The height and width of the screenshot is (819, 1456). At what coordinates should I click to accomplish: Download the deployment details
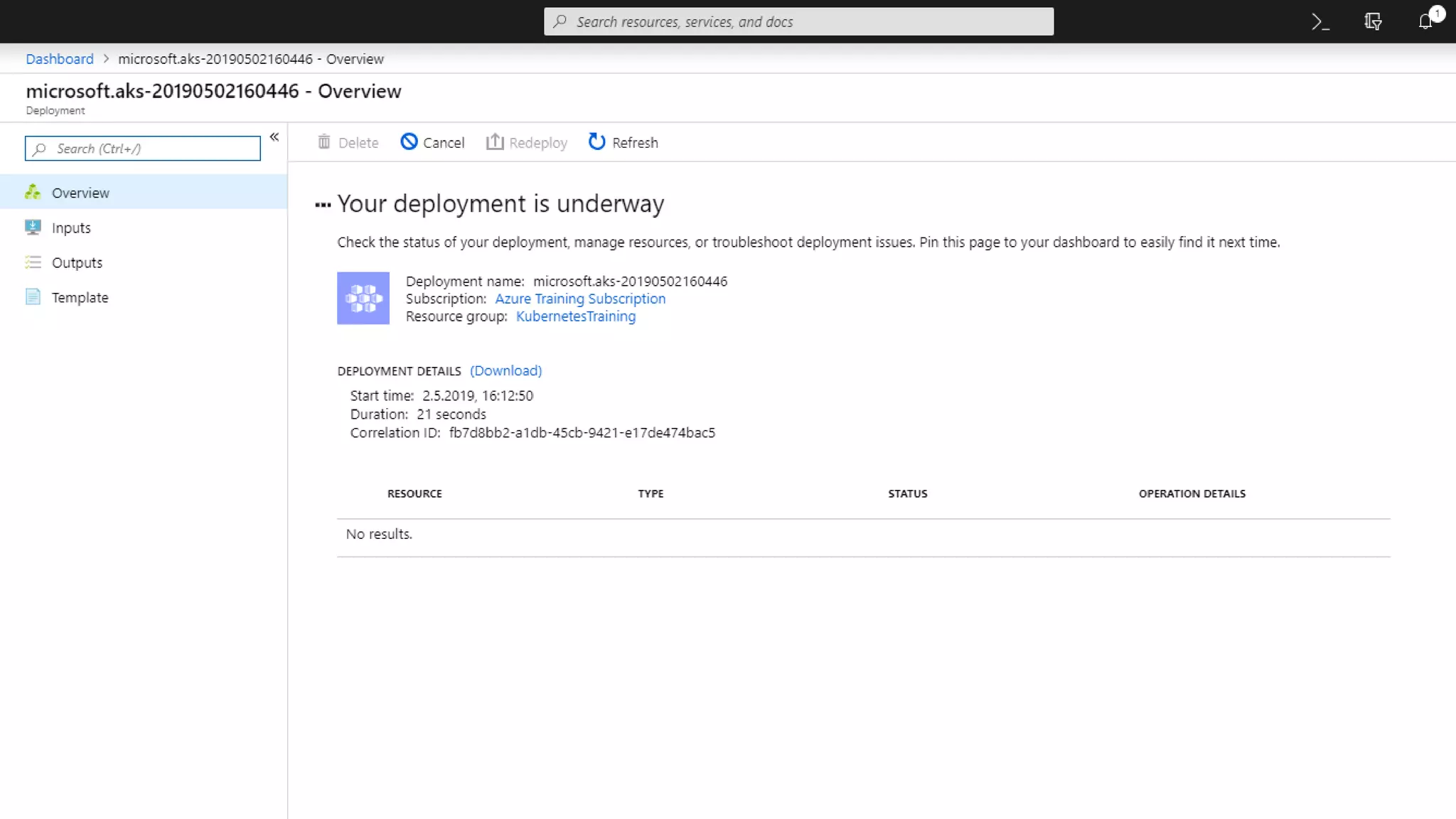[x=505, y=370]
